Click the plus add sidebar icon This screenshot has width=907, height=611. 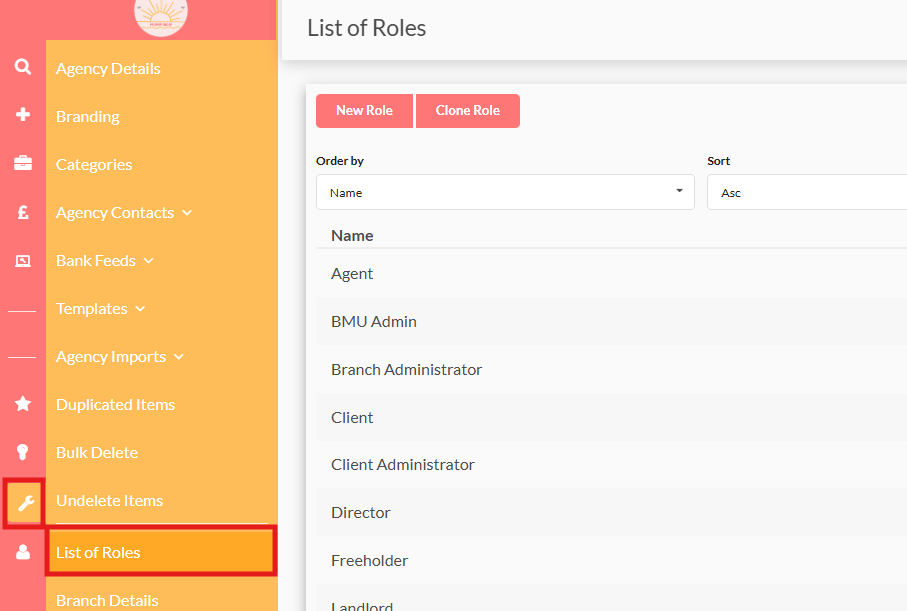click(23, 115)
